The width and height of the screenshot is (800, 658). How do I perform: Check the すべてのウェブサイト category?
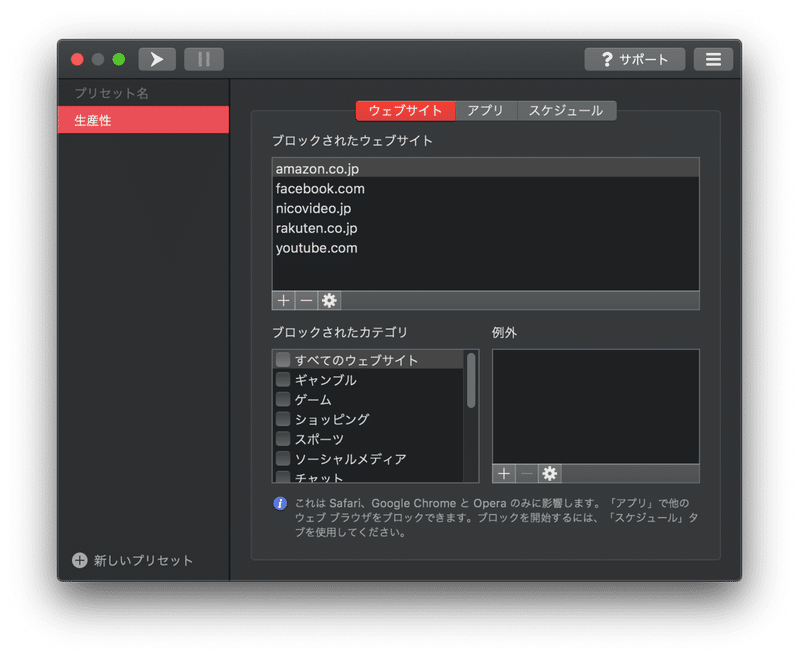[x=283, y=360]
